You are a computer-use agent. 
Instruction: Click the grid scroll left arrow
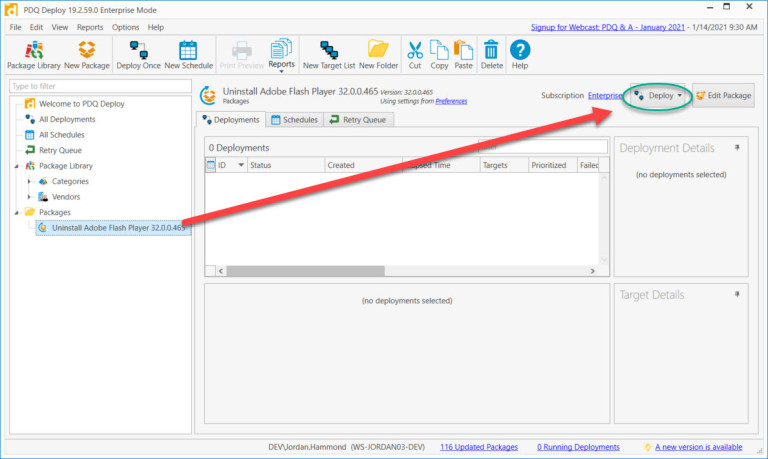click(x=221, y=271)
